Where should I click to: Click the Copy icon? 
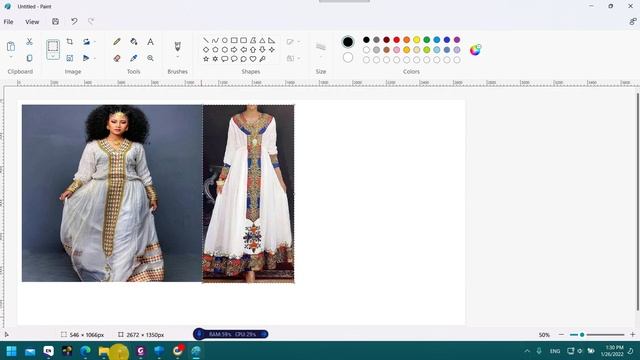29,58
